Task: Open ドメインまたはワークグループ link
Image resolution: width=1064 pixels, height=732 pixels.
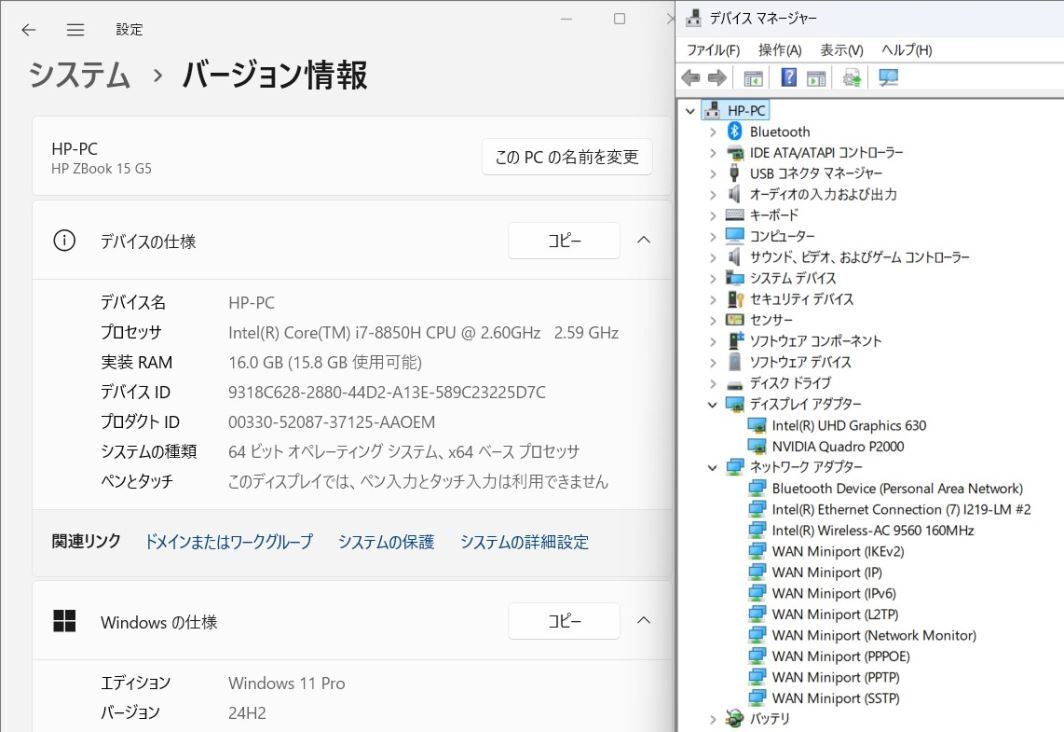Action: pyautogui.click(x=229, y=541)
